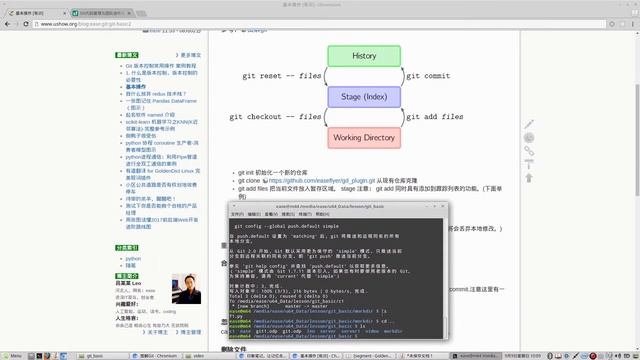This screenshot has height=360, width=640.
Task: Switch to the first browser tab 基本操作
Action: tap(36, 13)
